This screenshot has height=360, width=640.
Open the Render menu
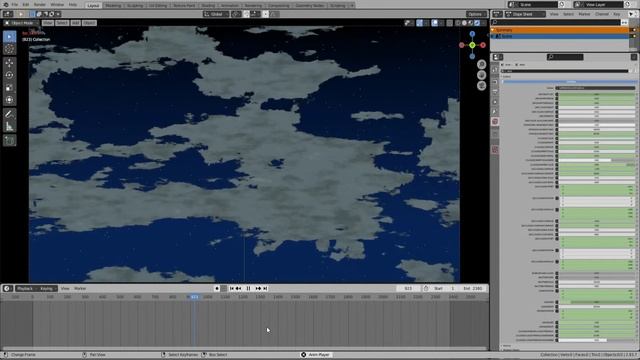[40, 4]
